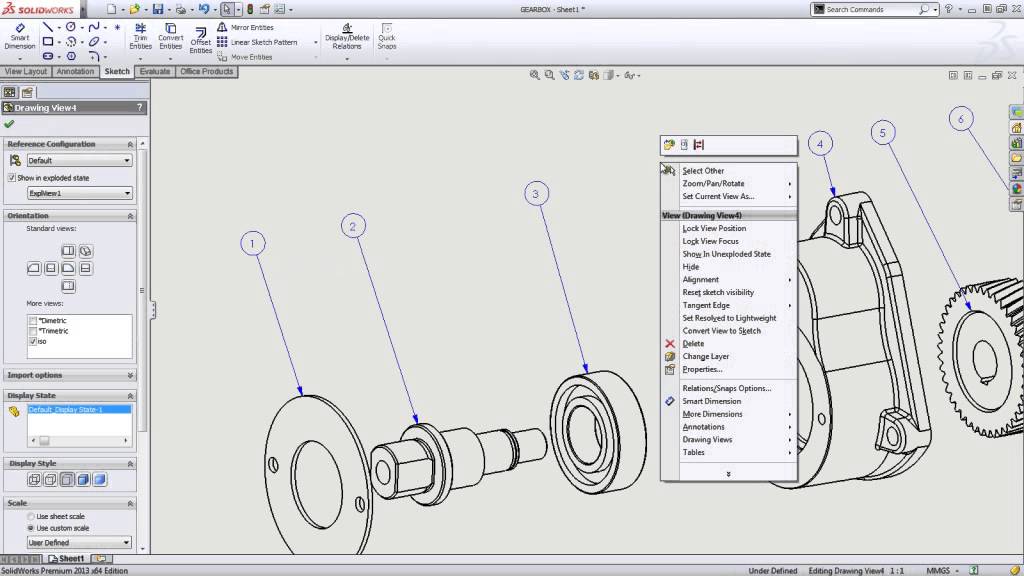Viewport: 1024px width, 576px height.
Task: Switch to View Layout tab
Action: (26, 71)
